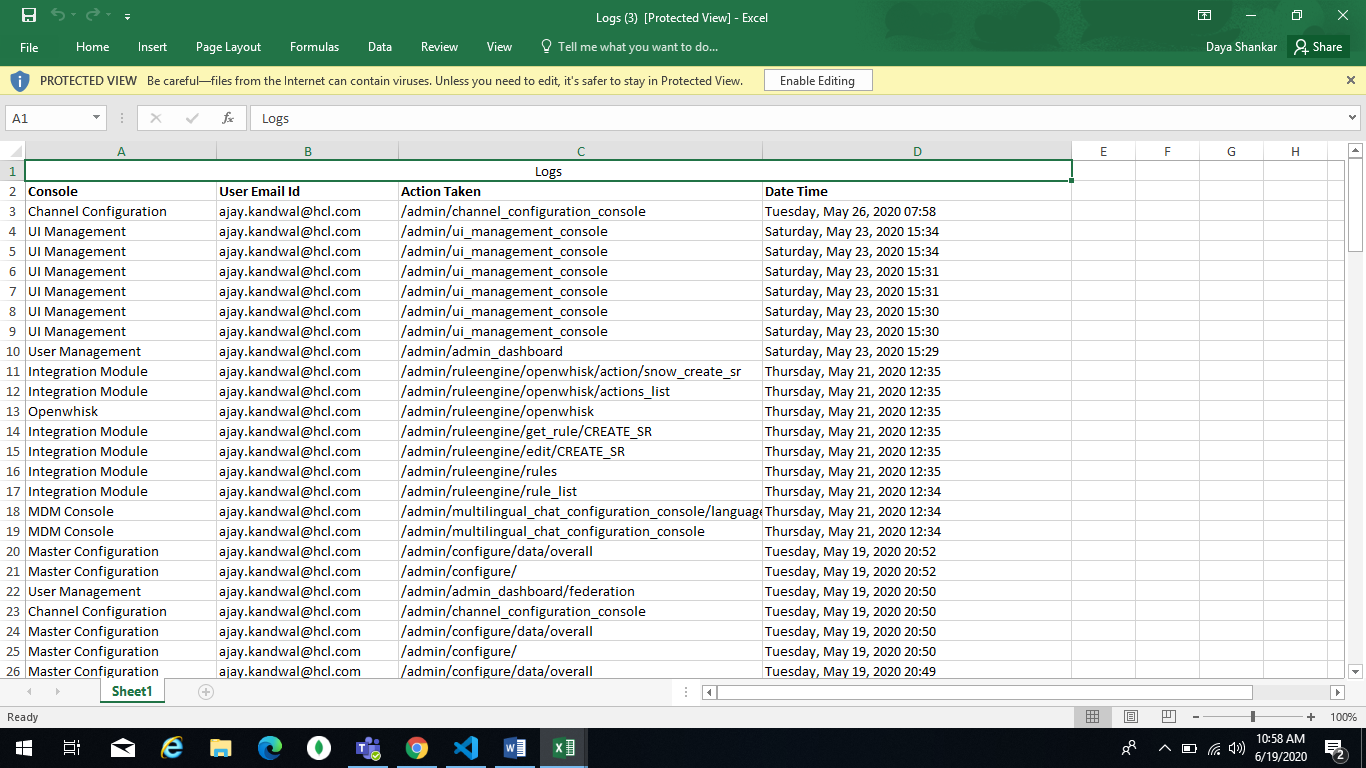1366x768 pixels.
Task: Select the Sheet1 tab
Action: [x=132, y=692]
